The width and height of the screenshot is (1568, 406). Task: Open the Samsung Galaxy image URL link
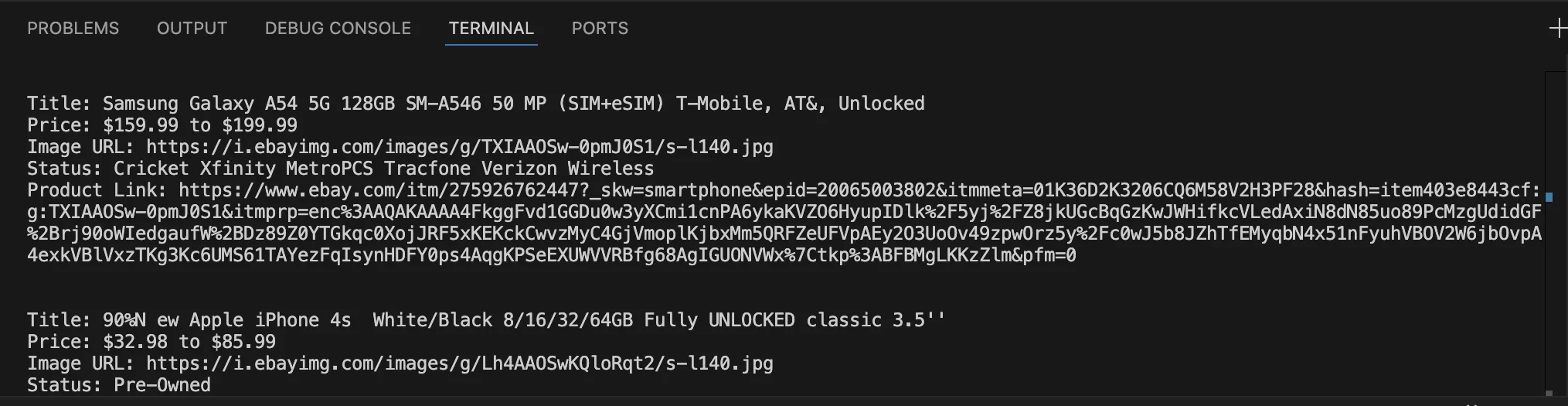pyautogui.click(x=460, y=147)
